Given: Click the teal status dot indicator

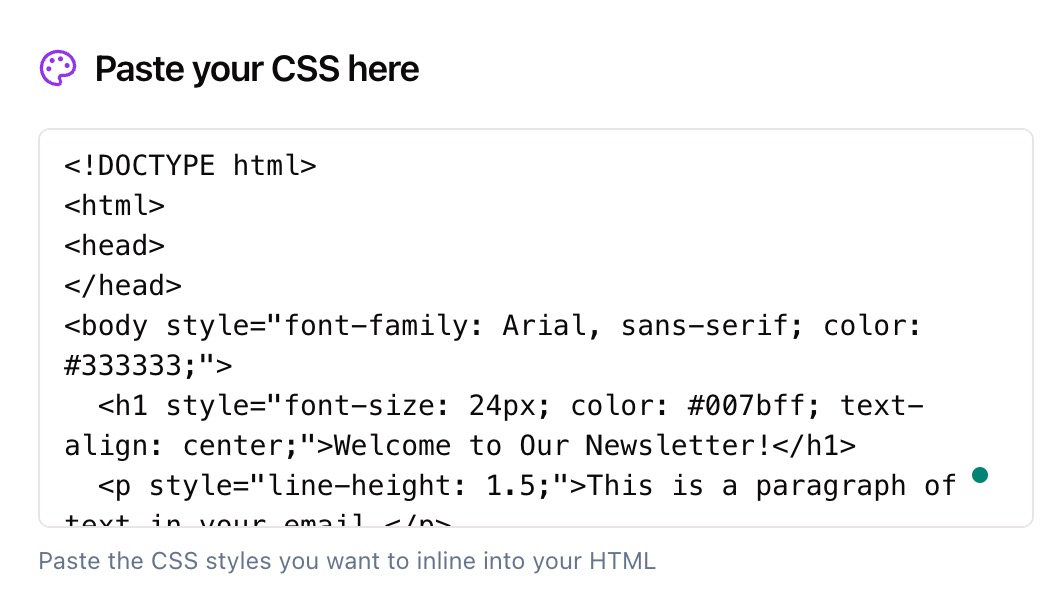Looking at the screenshot, I should (x=981, y=476).
